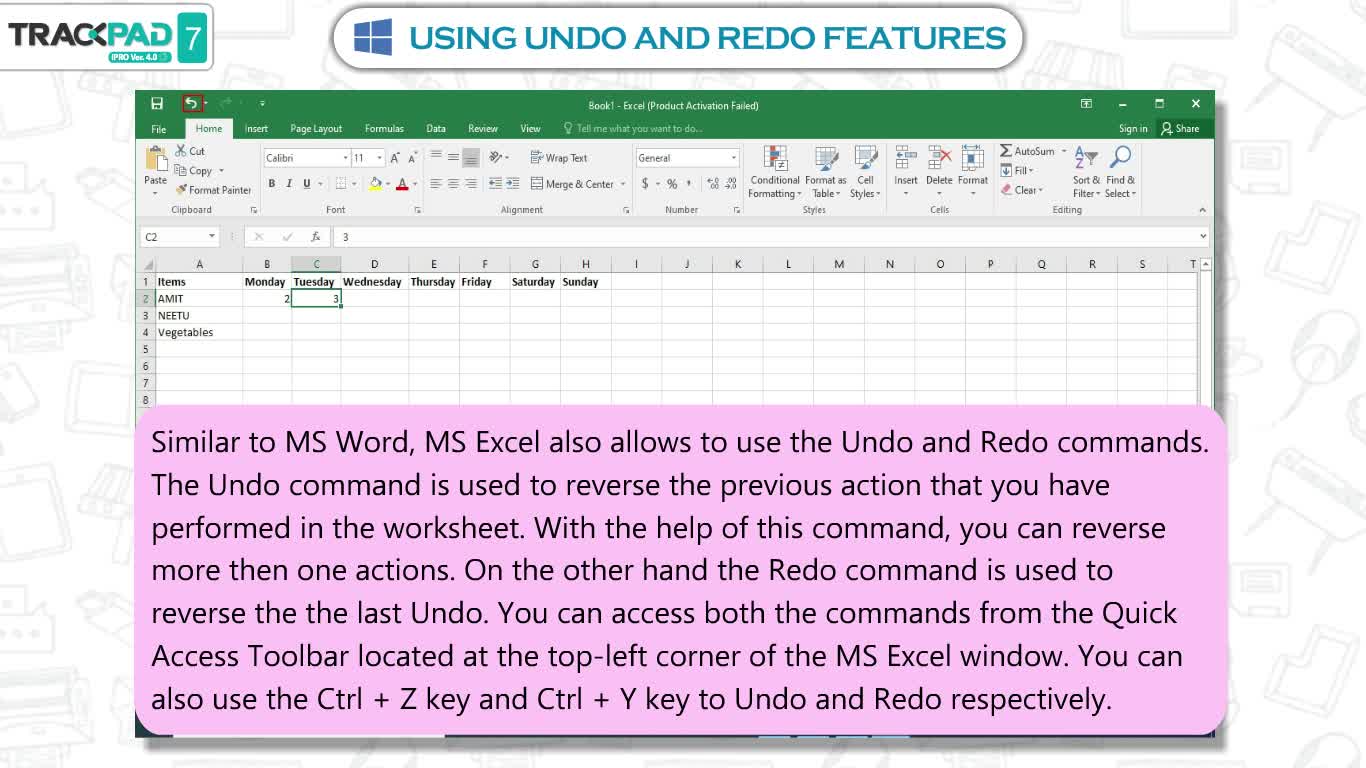
Task: Open the General number format dropdown
Action: tap(733, 158)
